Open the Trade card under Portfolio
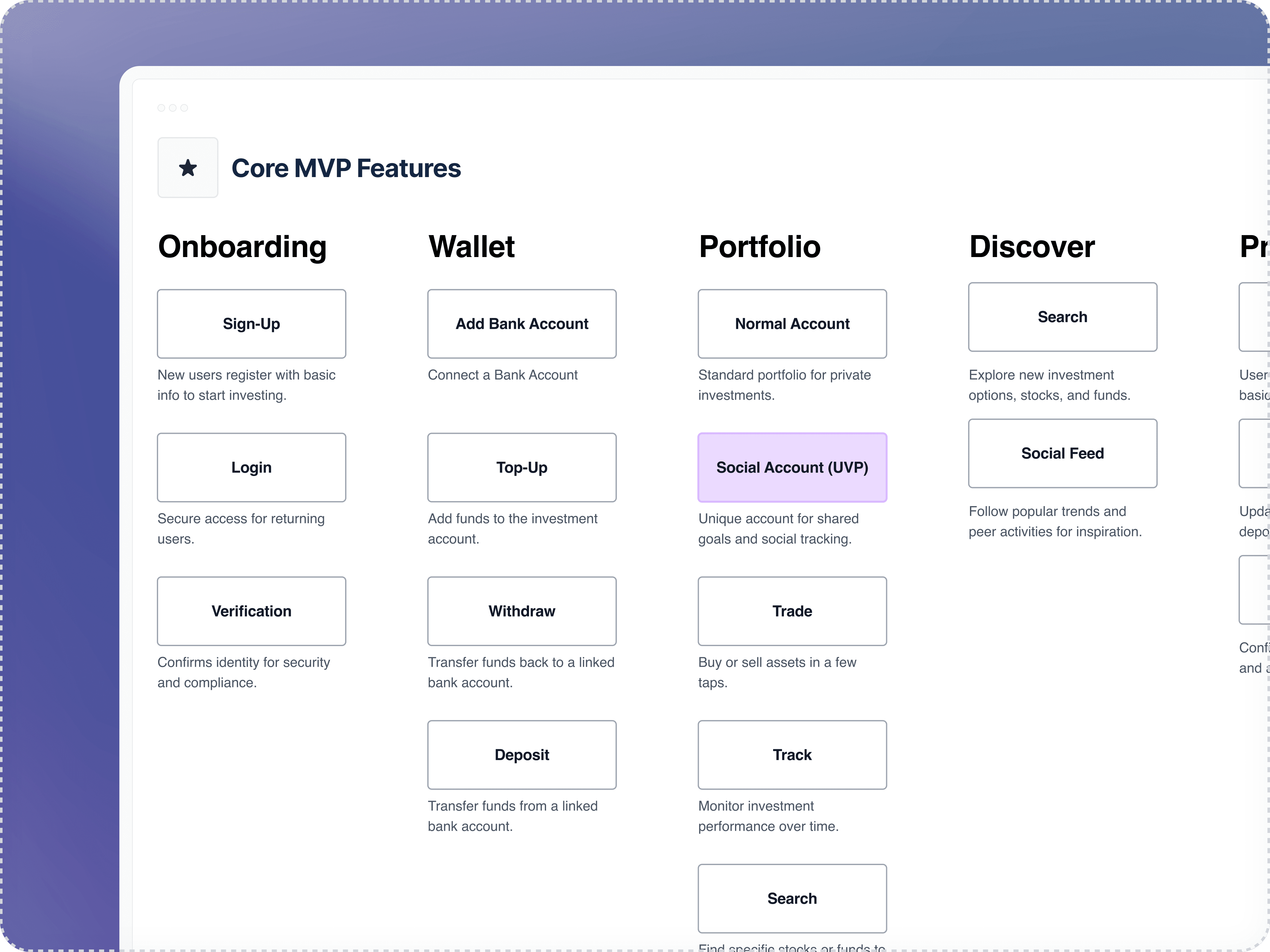This screenshot has height=952, width=1270. pos(792,611)
